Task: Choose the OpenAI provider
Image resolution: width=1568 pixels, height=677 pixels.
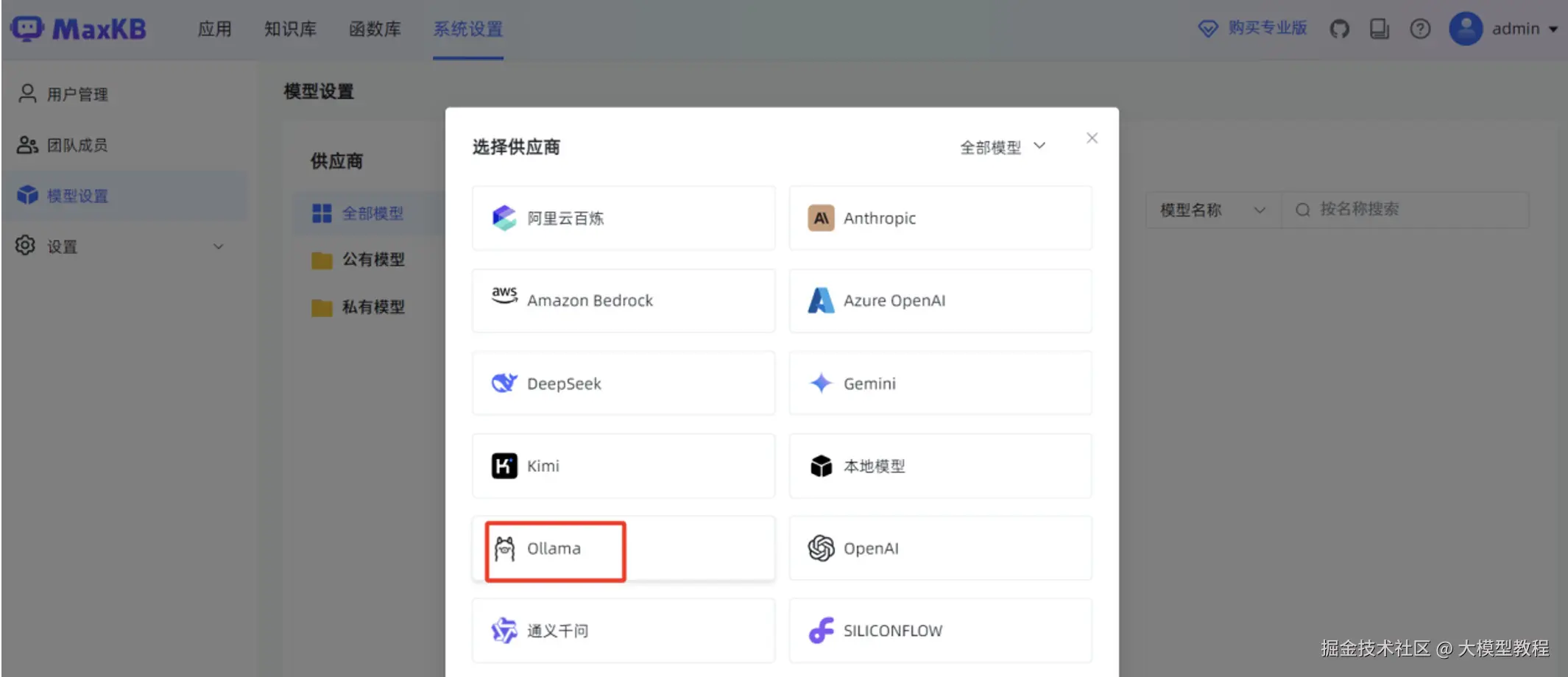Action: (x=940, y=548)
